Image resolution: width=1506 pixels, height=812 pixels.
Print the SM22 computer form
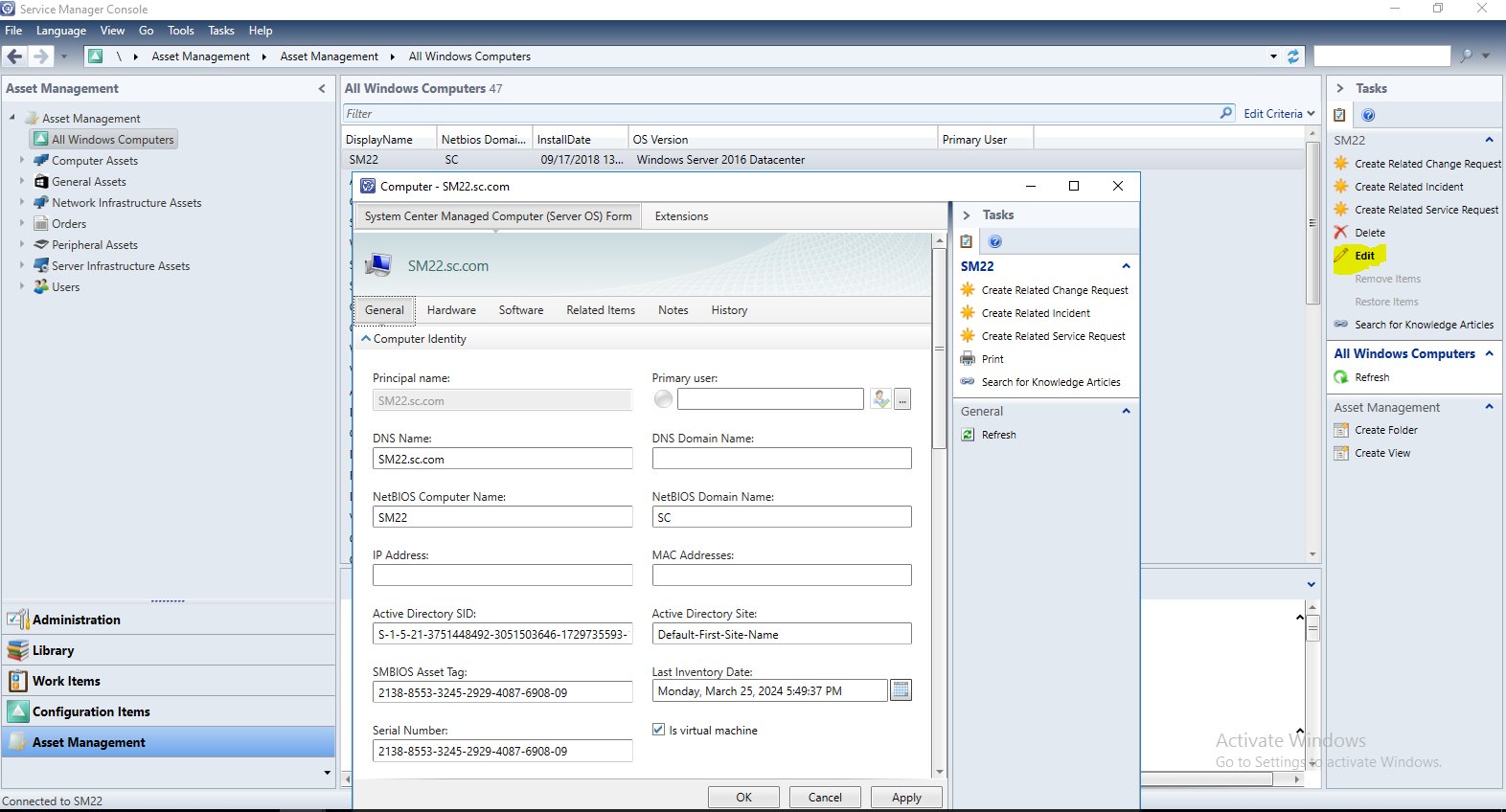(x=992, y=359)
